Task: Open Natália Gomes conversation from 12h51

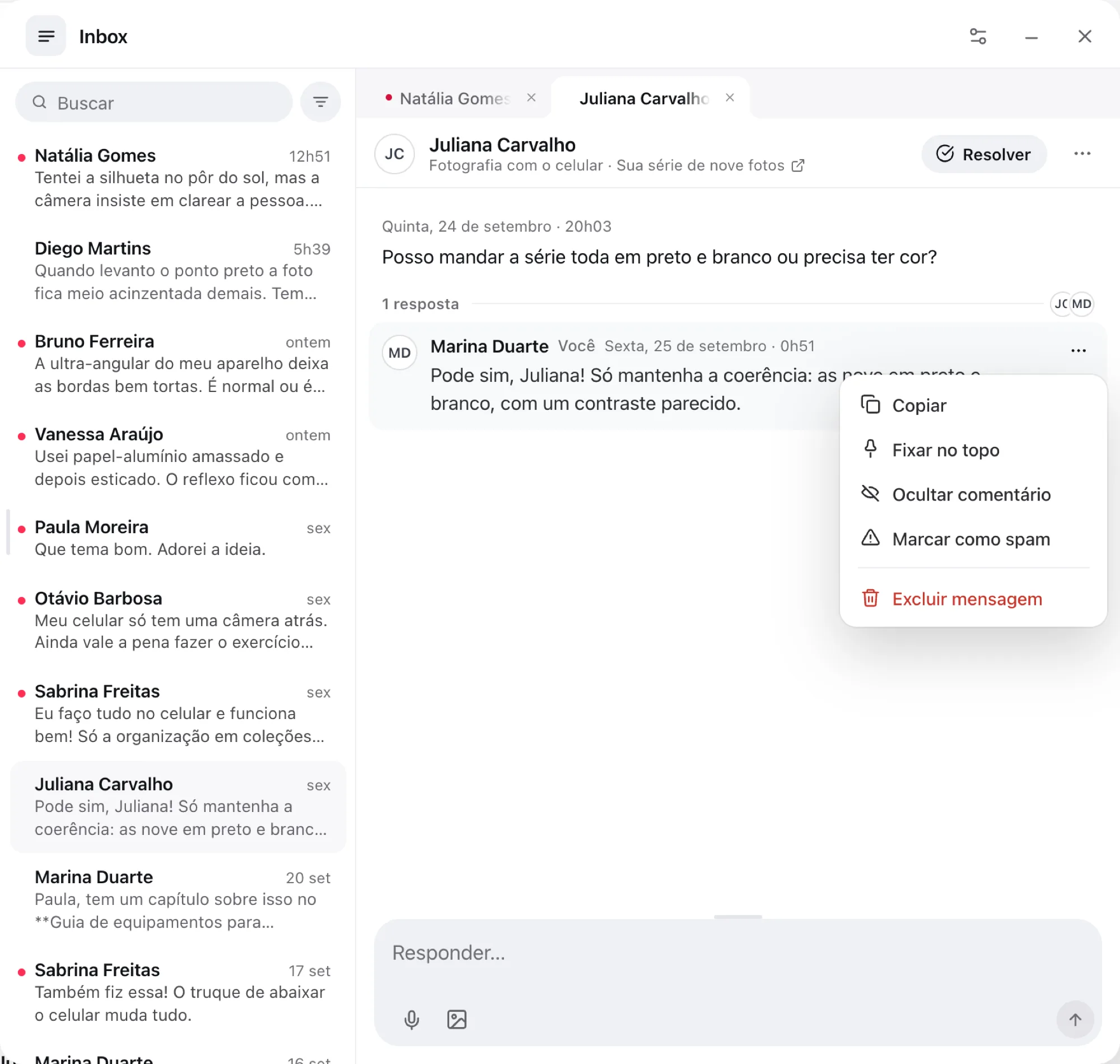Action: coord(178,178)
